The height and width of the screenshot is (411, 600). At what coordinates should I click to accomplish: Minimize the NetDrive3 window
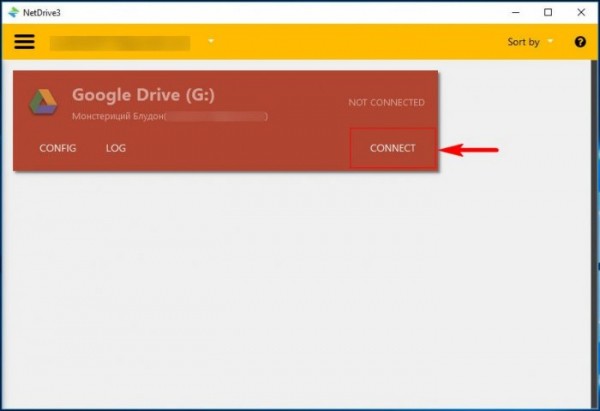coord(515,13)
